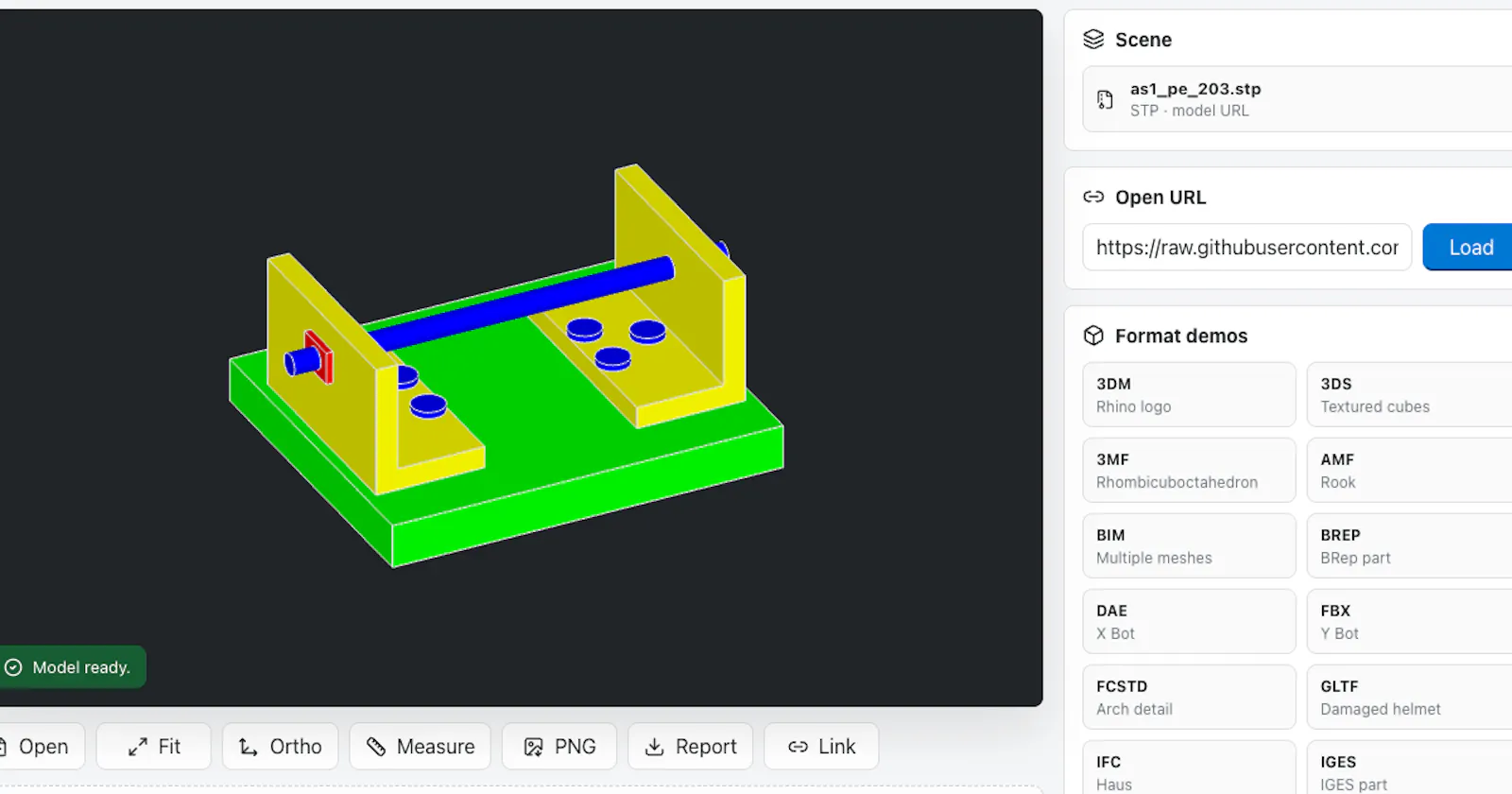The image size is (1512, 794).
Task: Click the Open URL heading
Action: (1160, 197)
